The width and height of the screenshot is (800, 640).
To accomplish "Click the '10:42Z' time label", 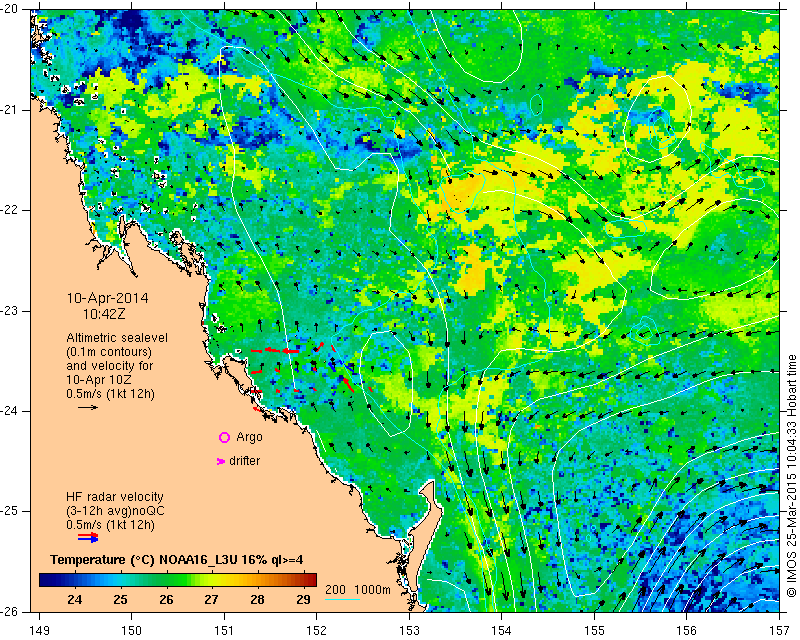I will pyautogui.click(x=104, y=314).
